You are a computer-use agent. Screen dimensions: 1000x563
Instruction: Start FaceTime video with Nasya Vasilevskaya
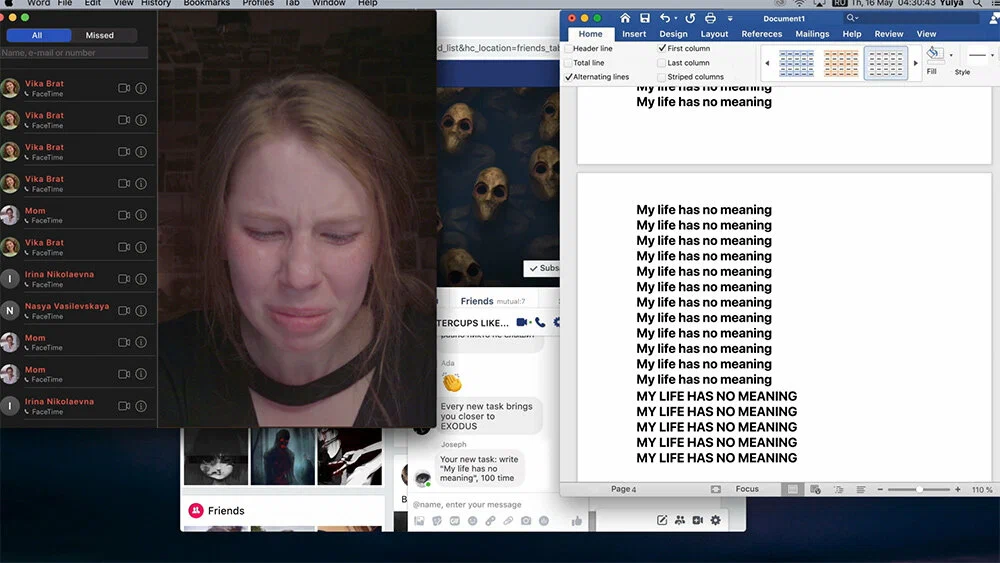pos(124,311)
